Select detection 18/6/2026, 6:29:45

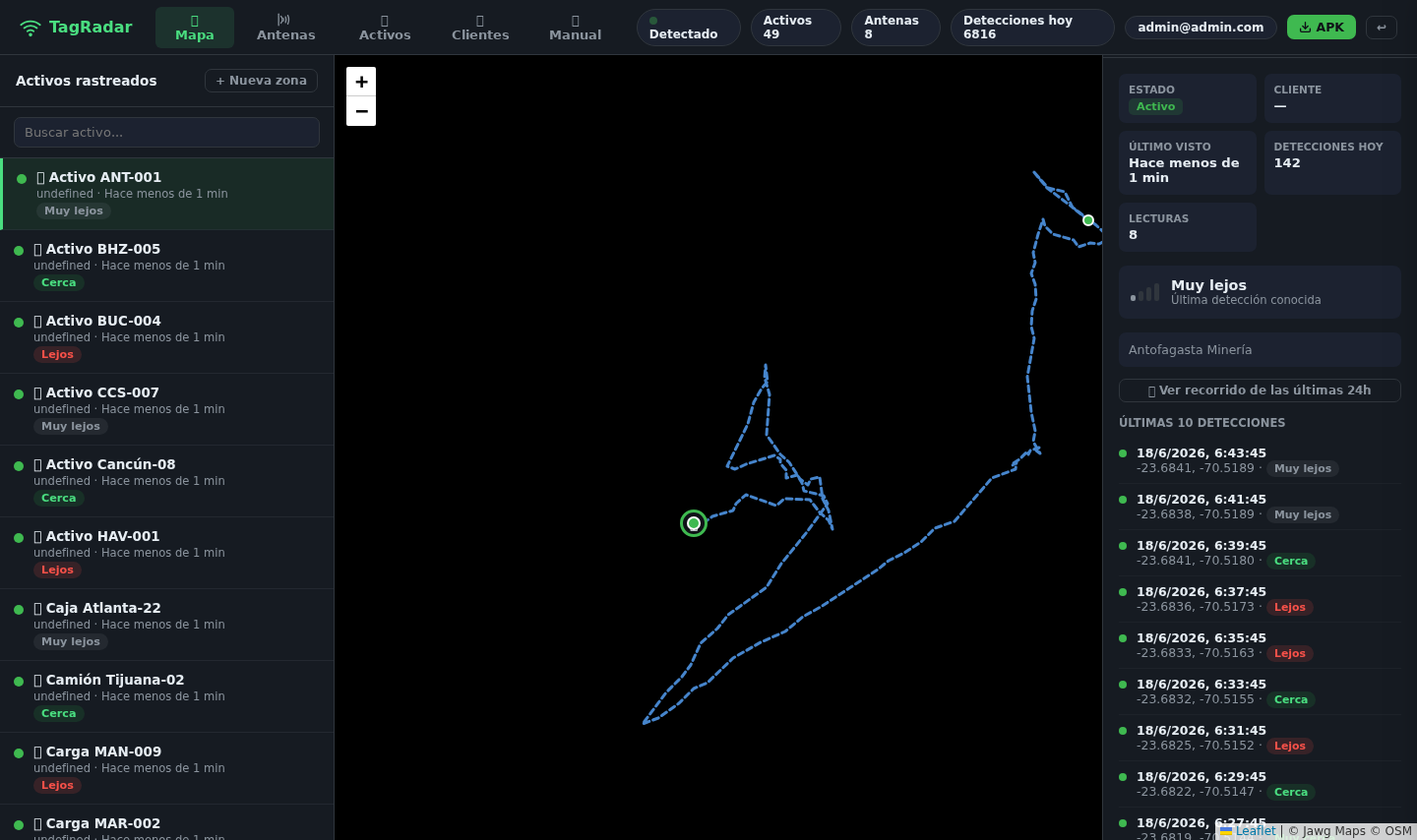1260,784
